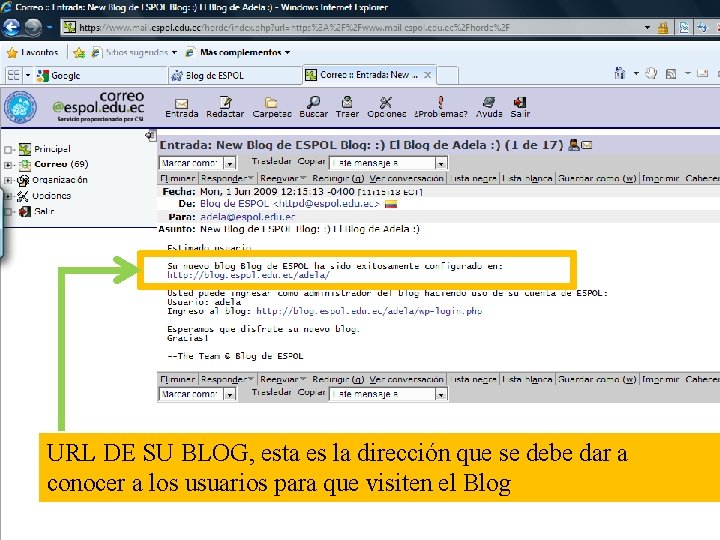Open the top 'Este mensaje a' folder dropdown
720x540 pixels.
pos(388,163)
